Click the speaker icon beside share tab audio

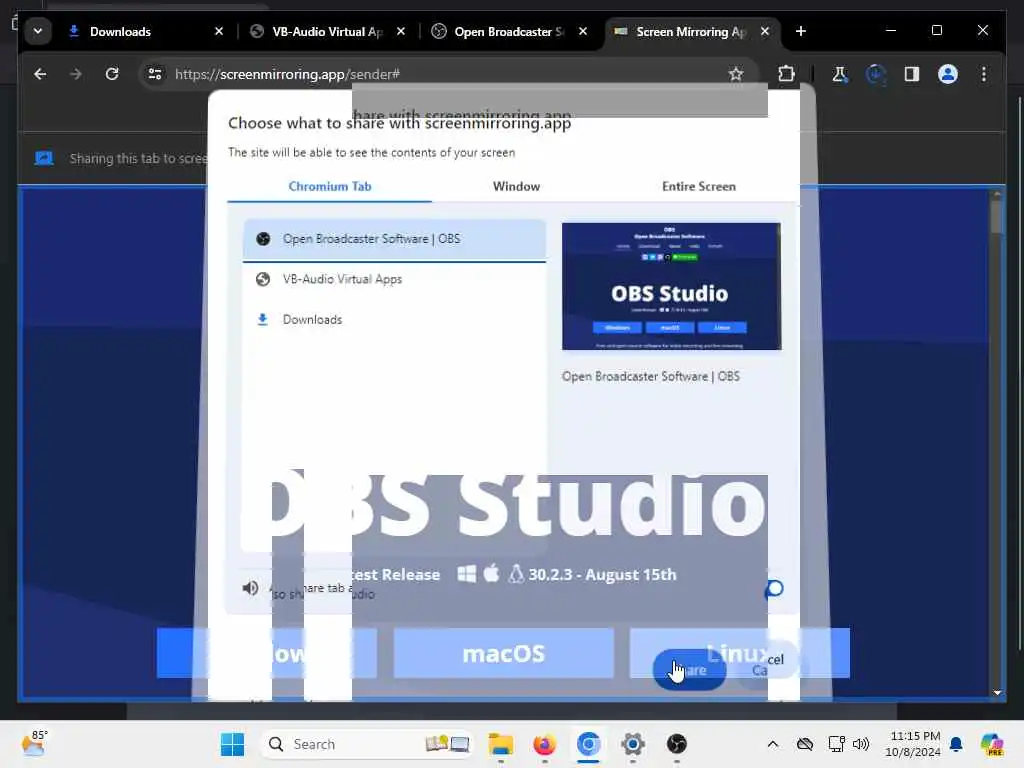250,588
